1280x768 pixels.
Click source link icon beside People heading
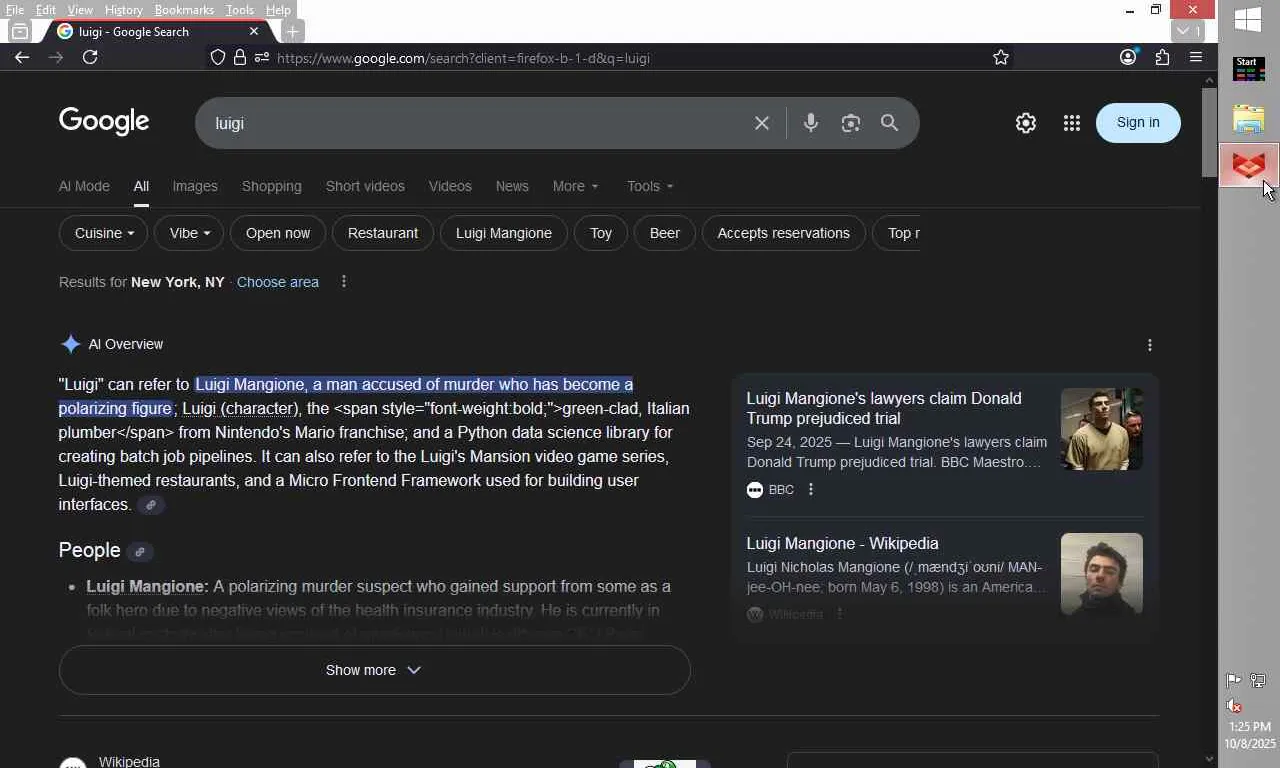(x=140, y=551)
